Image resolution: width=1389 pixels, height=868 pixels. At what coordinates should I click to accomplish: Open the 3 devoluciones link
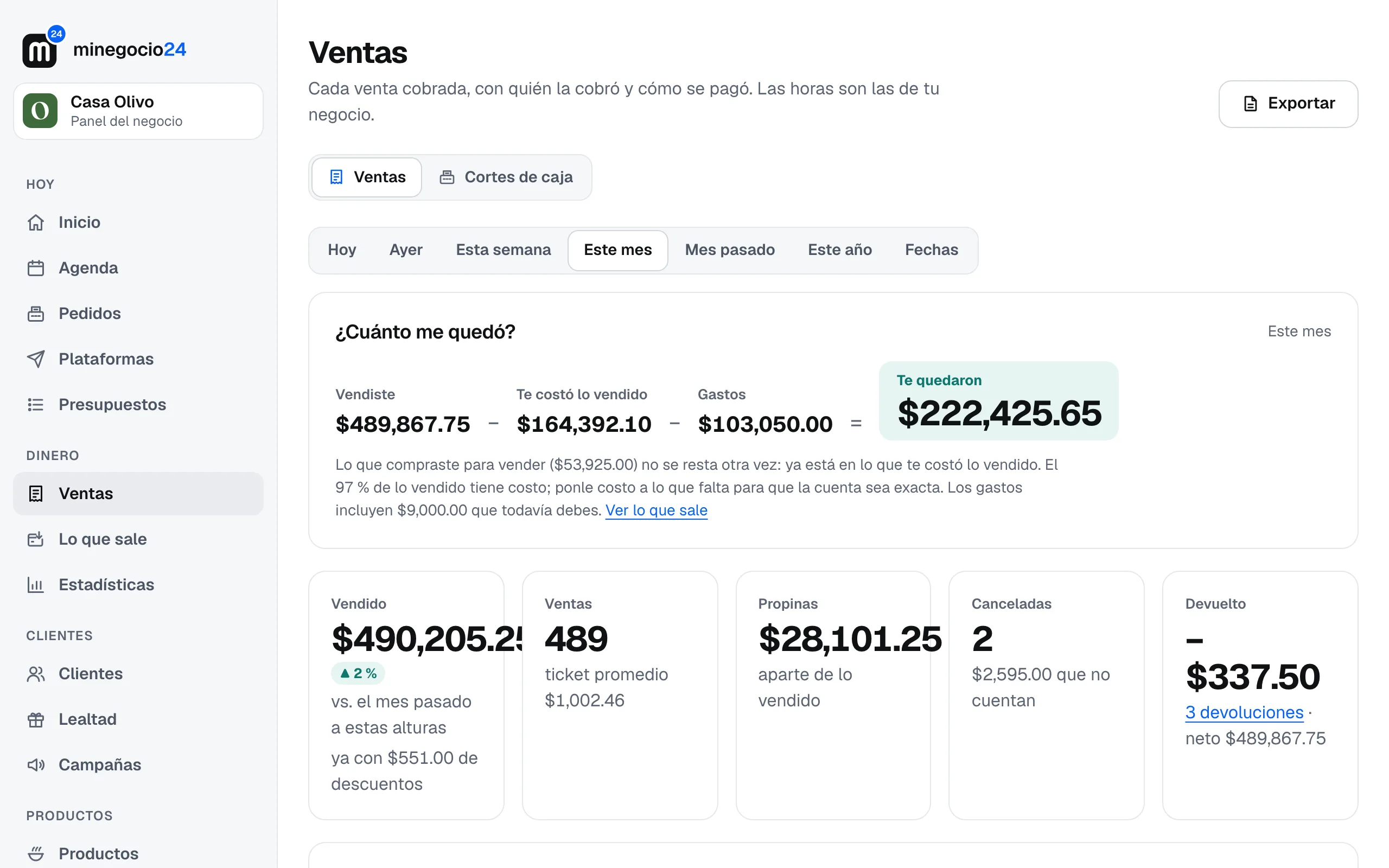(x=1244, y=712)
